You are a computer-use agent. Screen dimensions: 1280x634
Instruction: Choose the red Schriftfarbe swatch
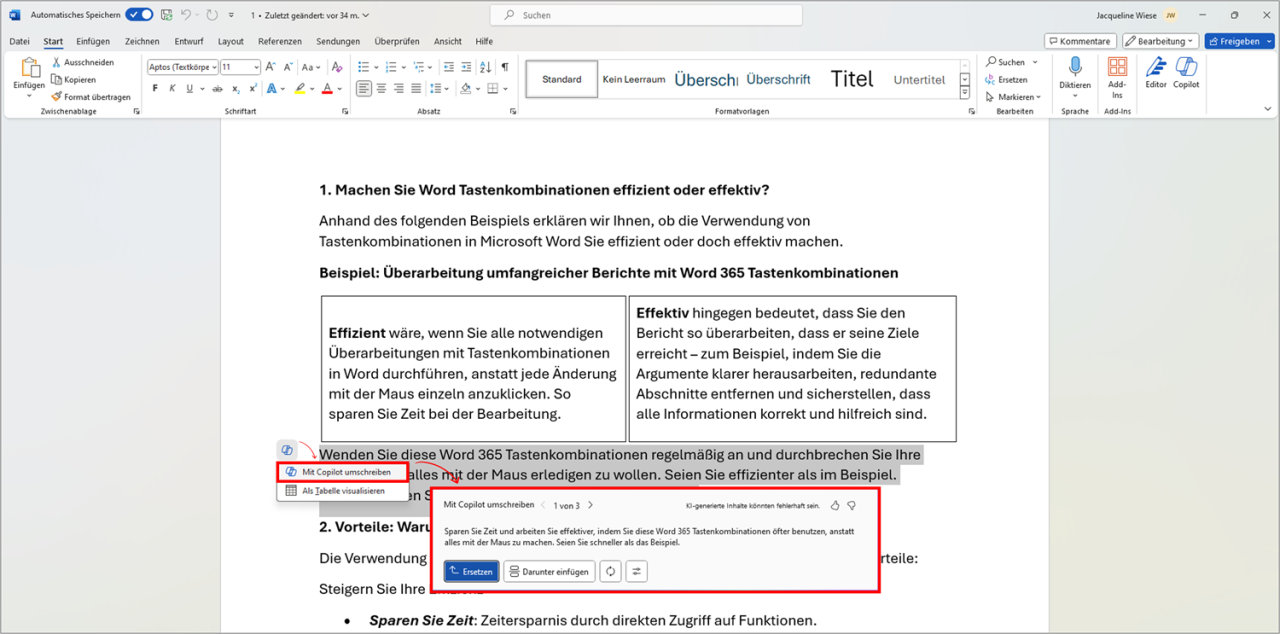pyautogui.click(x=327, y=88)
